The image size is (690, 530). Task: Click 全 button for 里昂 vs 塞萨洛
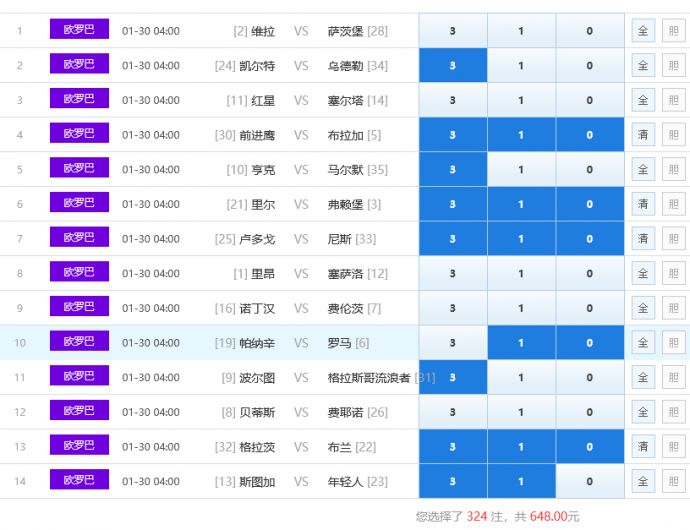643,274
